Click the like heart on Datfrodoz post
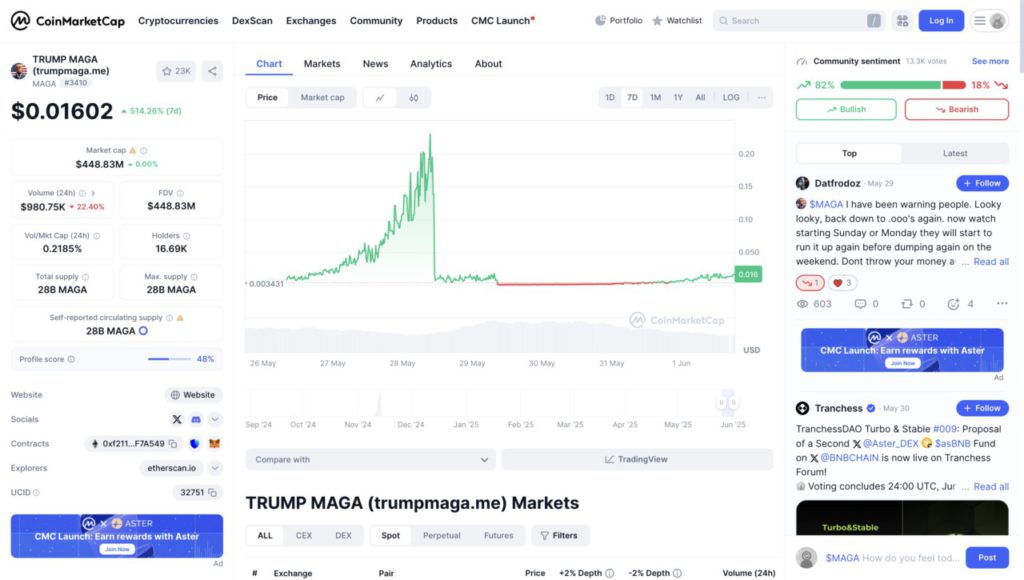The image size is (1024, 580). [x=844, y=283]
